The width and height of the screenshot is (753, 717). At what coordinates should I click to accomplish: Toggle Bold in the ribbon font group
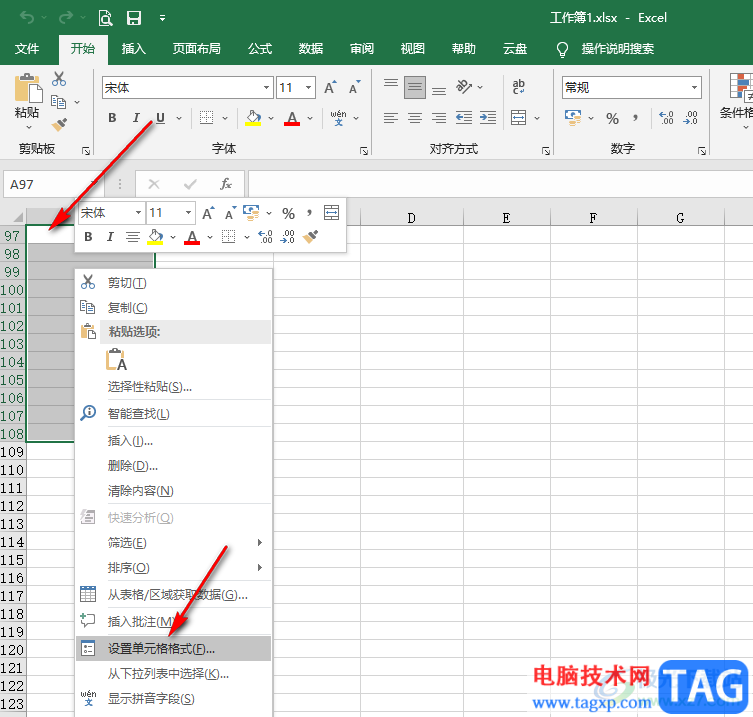point(112,118)
